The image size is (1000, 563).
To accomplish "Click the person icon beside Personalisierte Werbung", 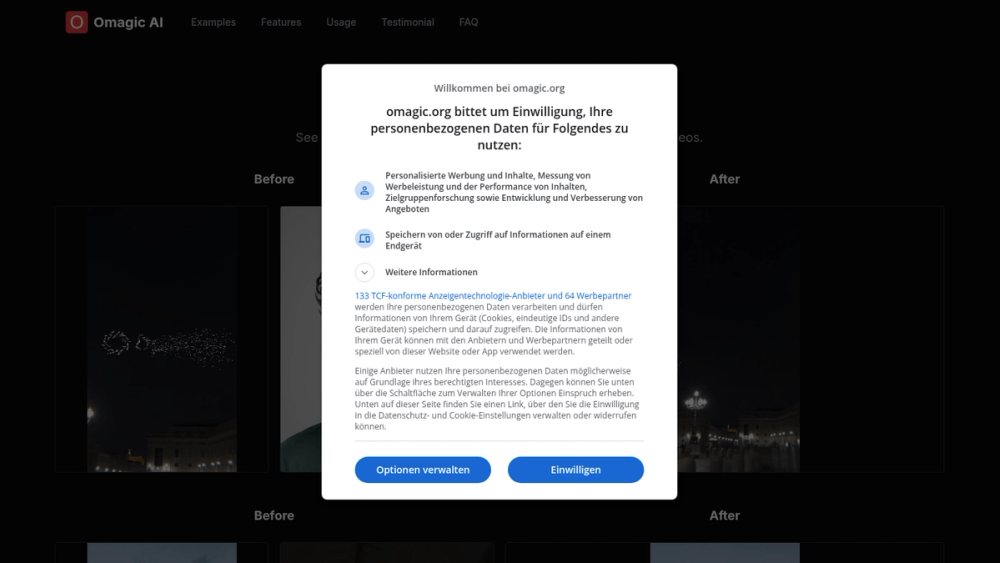I will 364,191.
